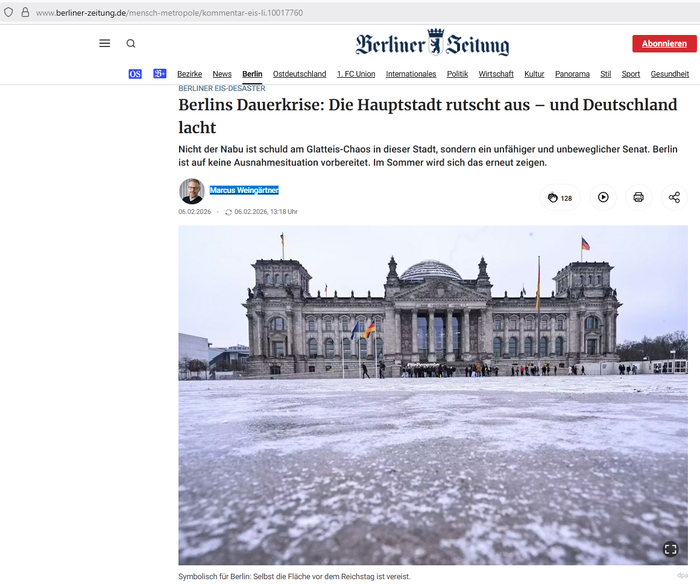The image size is (700, 584).
Task: Share the article via share icon
Action: point(674,198)
